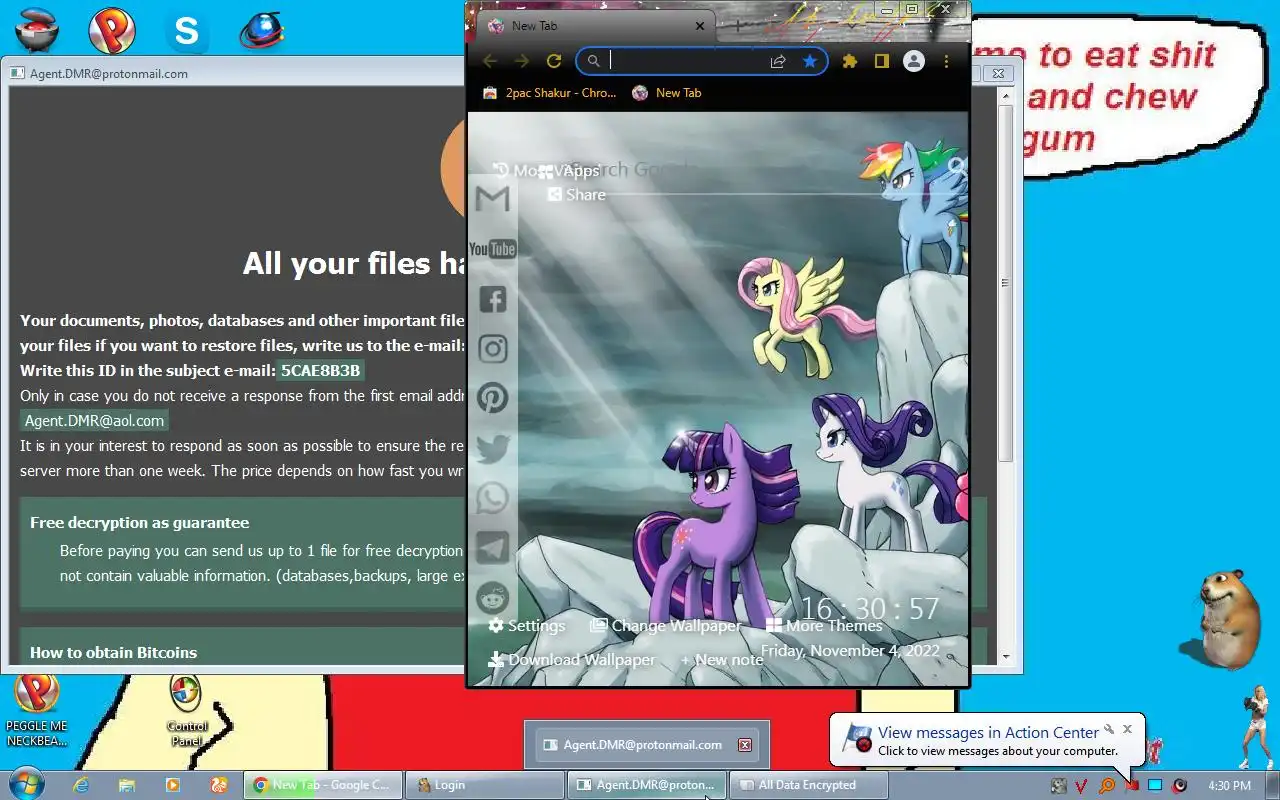Open the Chrome extensions puzzle icon
1280x800 pixels.
coord(850,61)
